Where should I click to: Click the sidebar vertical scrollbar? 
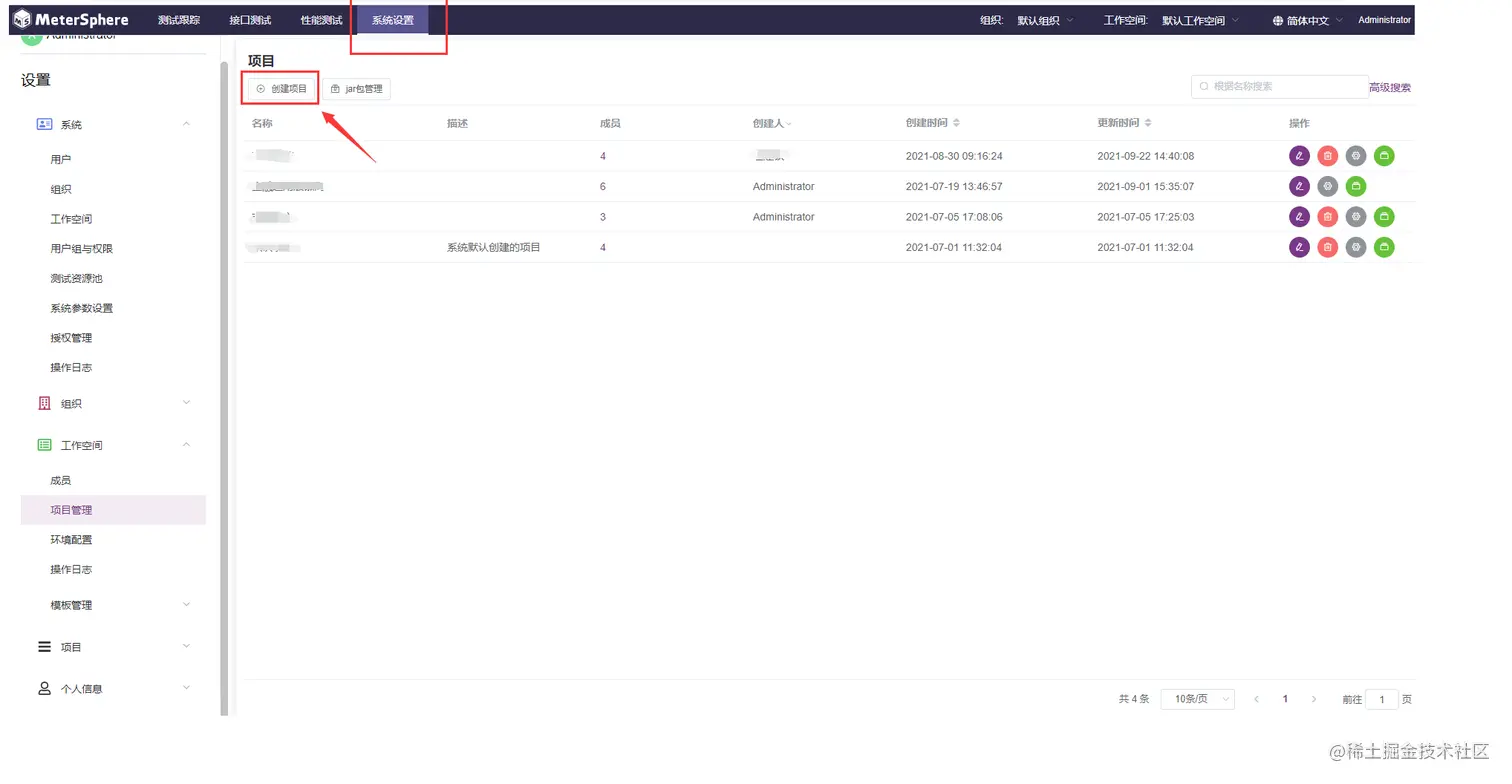click(224, 388)
